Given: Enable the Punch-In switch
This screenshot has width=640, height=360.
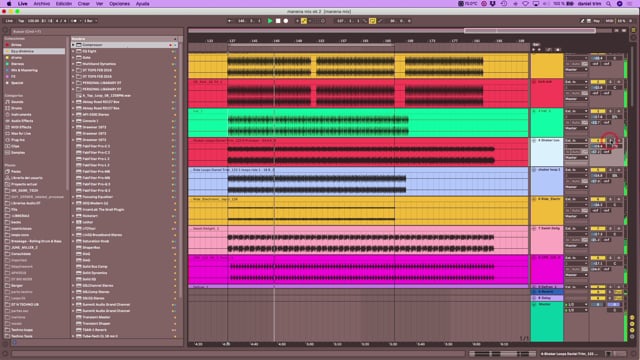Looking at the screenshot, I should (x=365, y=21).
